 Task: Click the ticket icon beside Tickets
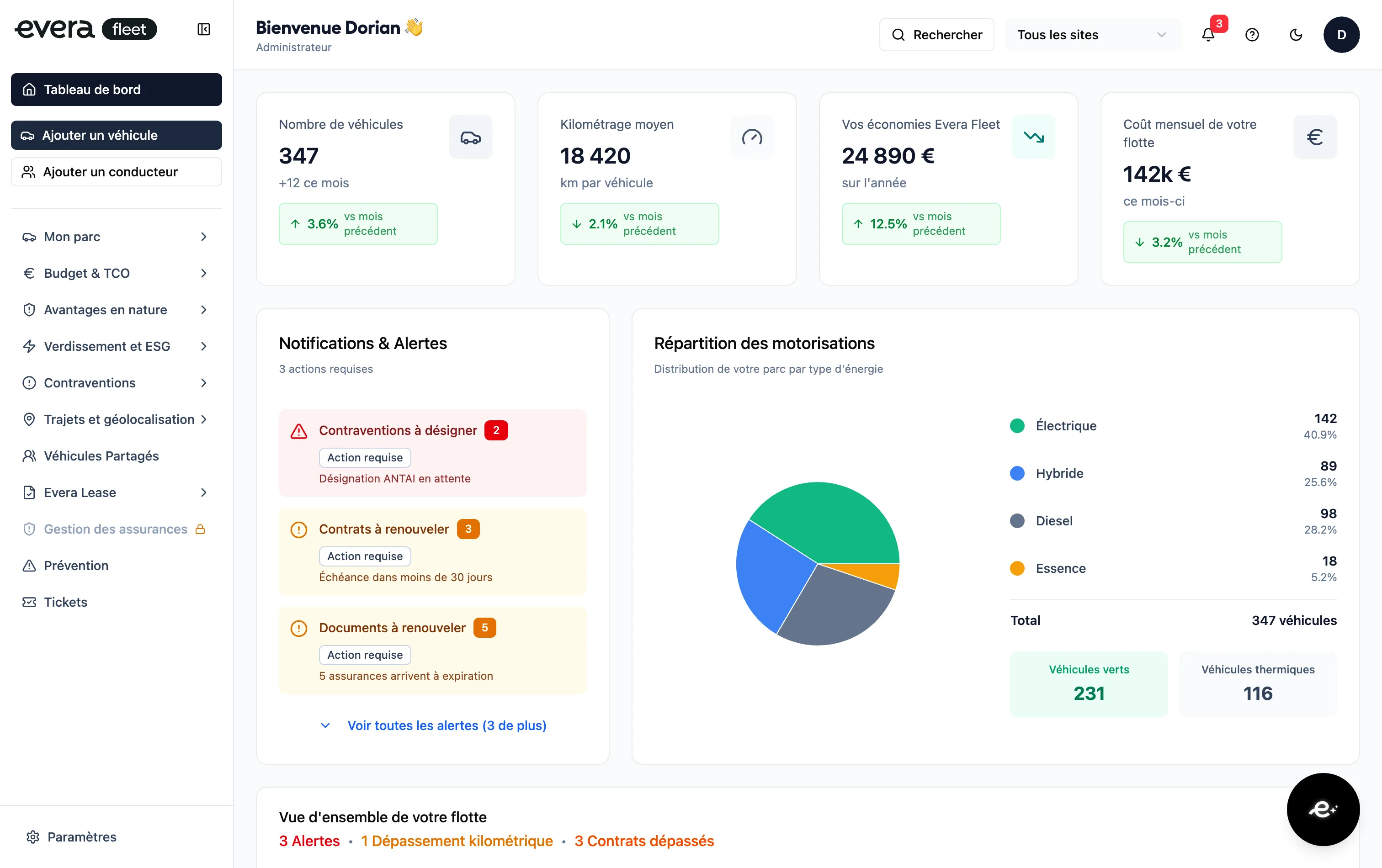point(29,602)
